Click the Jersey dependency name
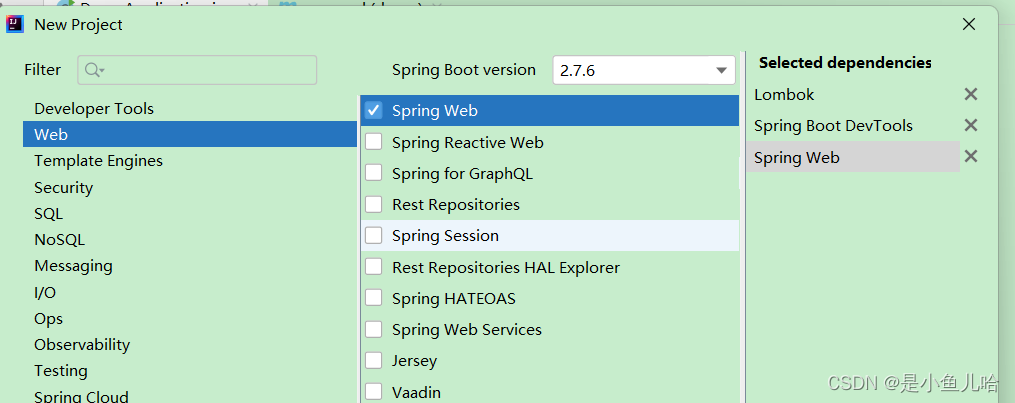The image size is (1015, 403). pos(414,361)
